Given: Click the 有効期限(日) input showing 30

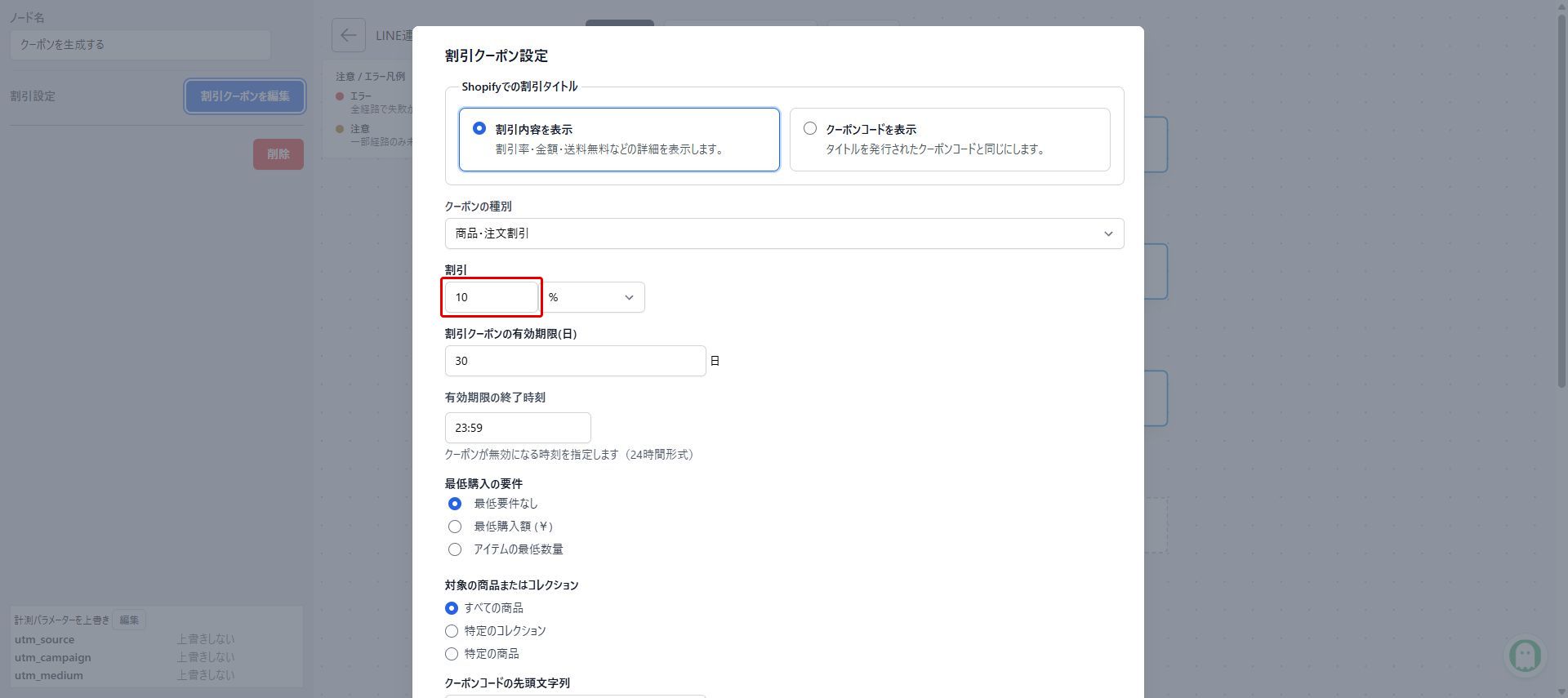Looking at the screenshot, I should click(x=575, y=361).
